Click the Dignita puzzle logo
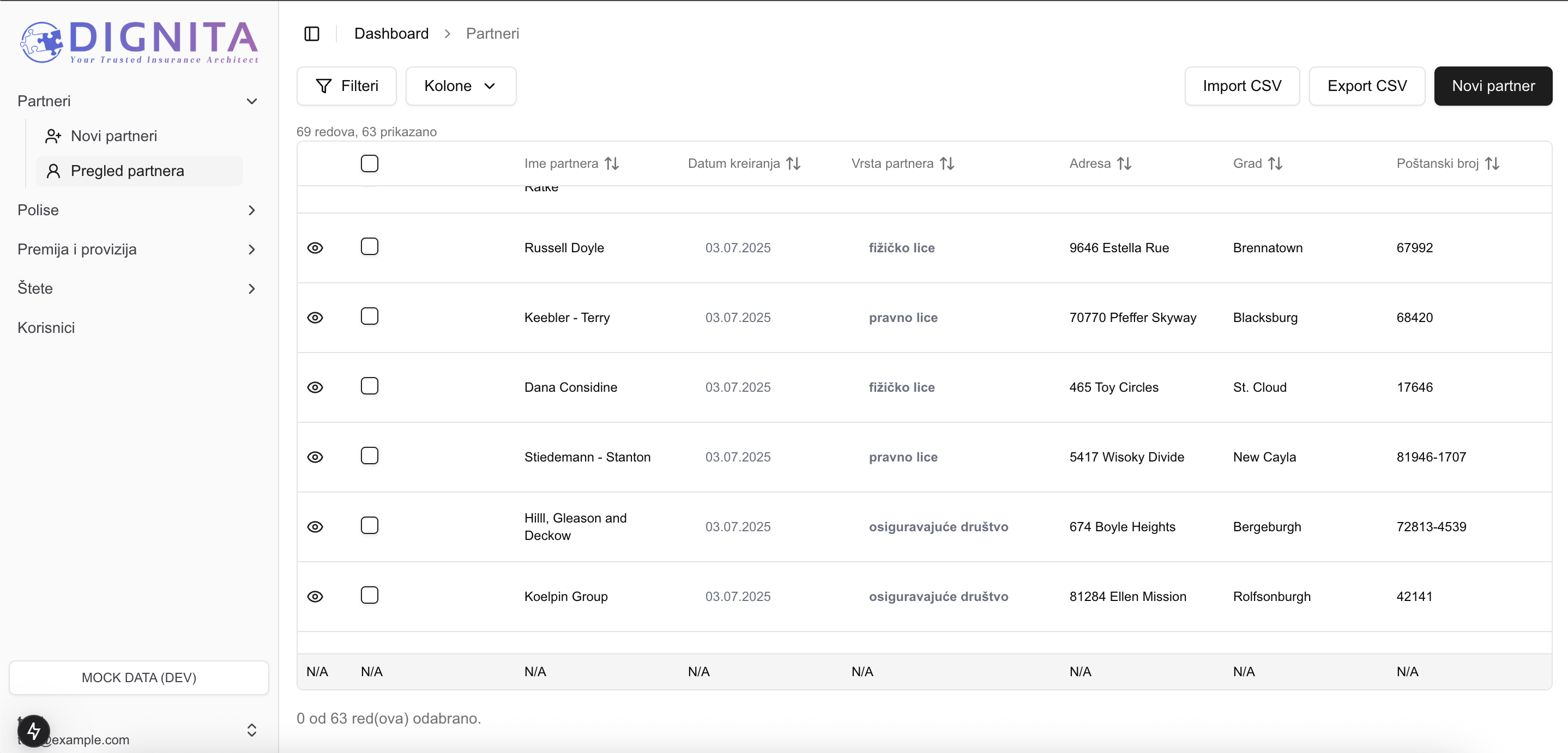Viewport: 1568px width, 753px height. point(40,42)
